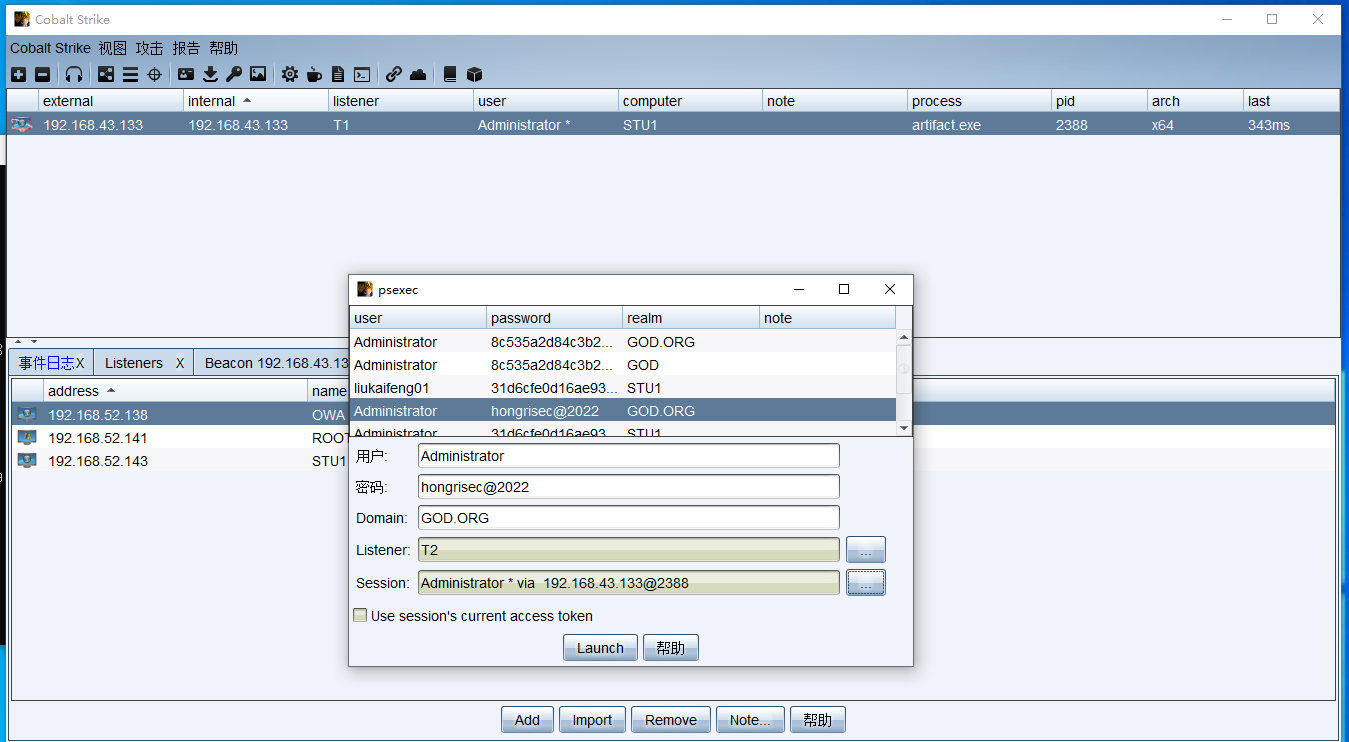Click computer icon beside 192.168.52.138
The height and width of the screenshot is (742, 1349).
27,414
